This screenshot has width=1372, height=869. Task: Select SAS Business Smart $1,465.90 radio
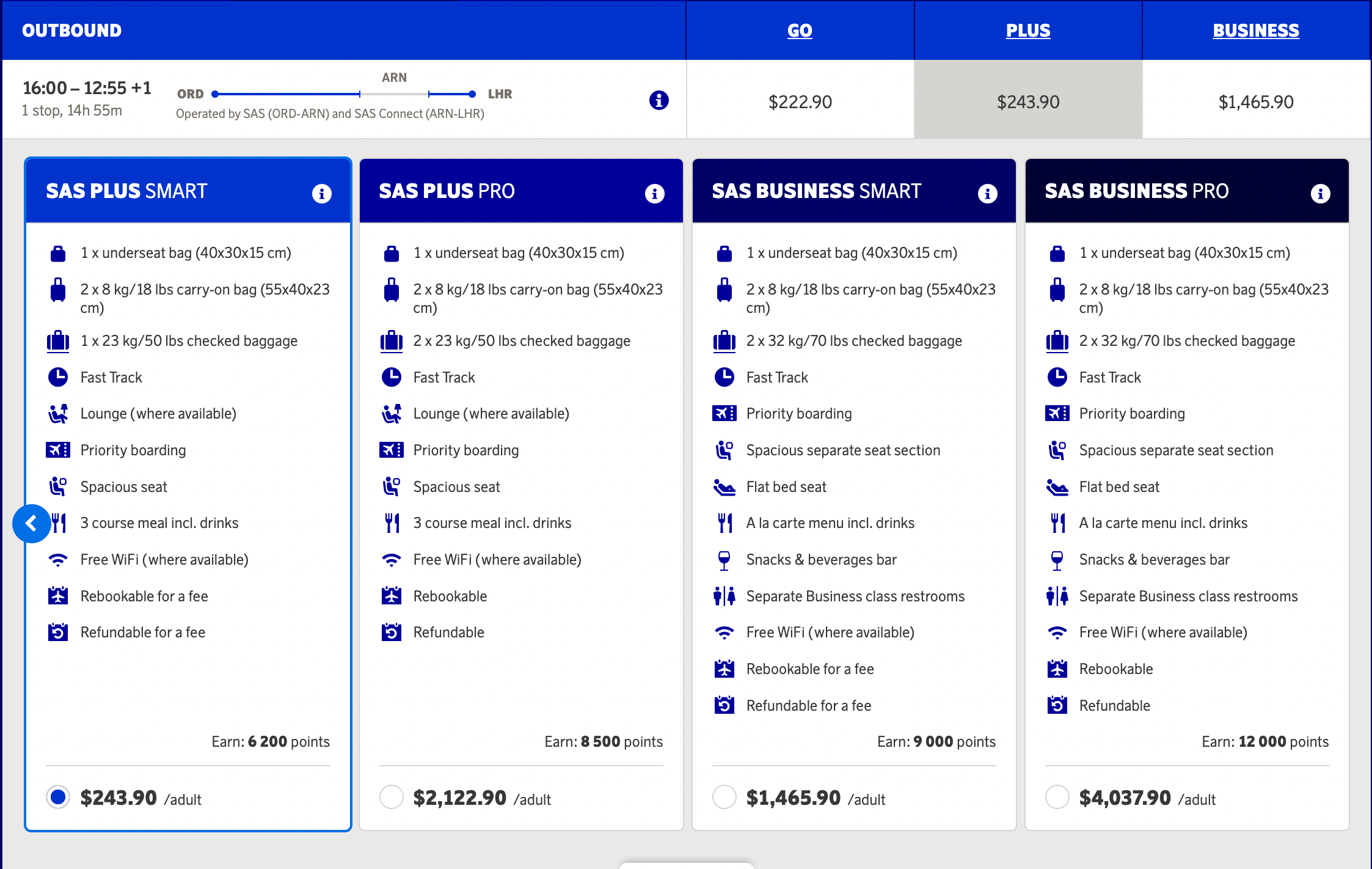pos(724,797)
